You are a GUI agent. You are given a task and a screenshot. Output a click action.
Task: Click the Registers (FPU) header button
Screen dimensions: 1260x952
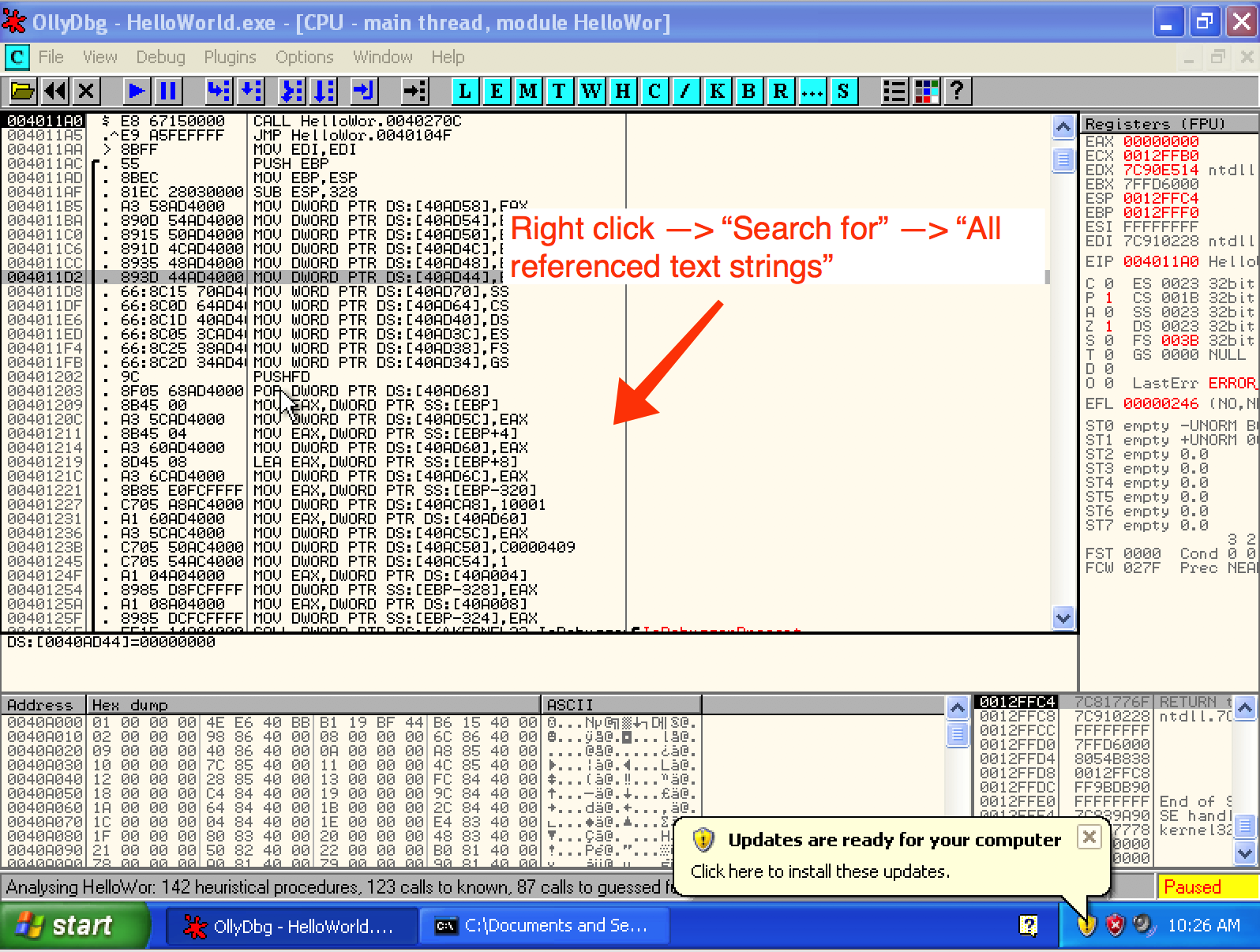(x=1170, y=123)
